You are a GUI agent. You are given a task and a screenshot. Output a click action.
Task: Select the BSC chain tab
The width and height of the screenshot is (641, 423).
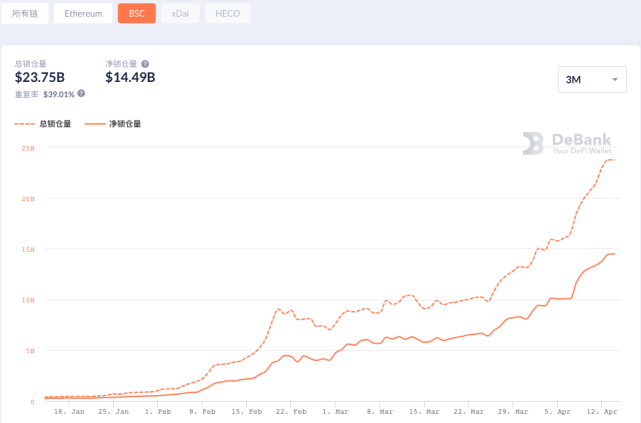pos(136,14)
